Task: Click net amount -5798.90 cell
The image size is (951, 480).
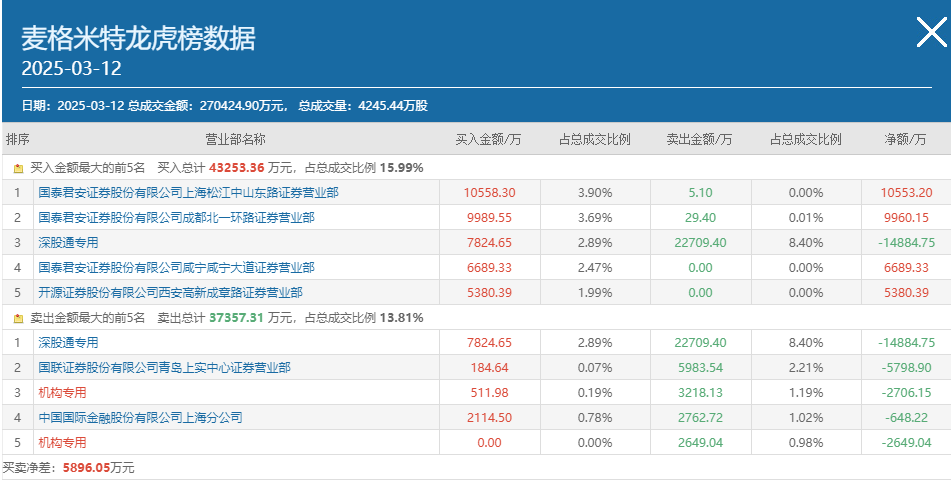Action: pos(907,368)
